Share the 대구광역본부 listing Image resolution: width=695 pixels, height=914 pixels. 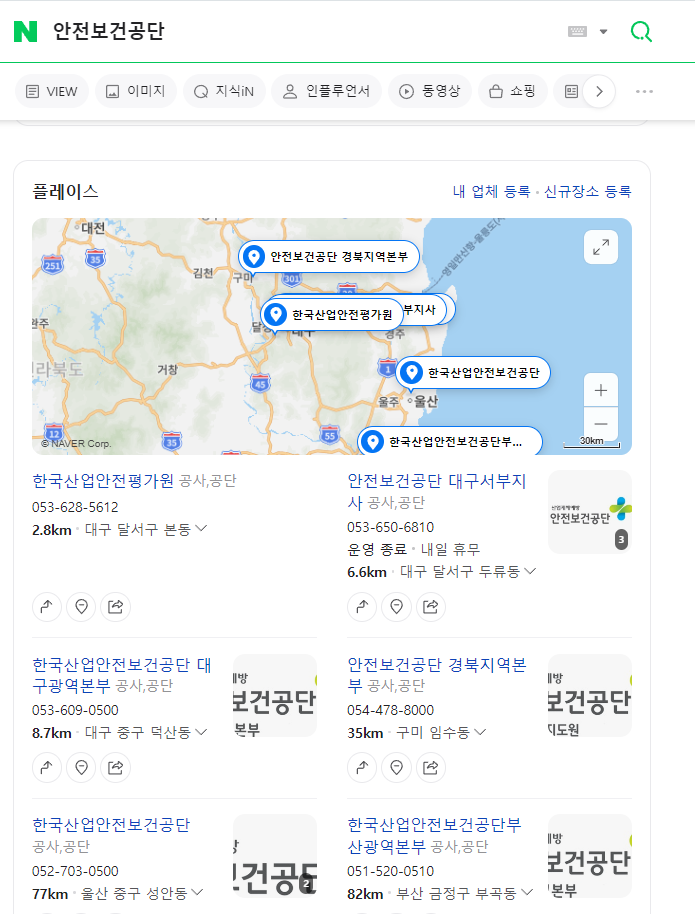pos(115,768)
